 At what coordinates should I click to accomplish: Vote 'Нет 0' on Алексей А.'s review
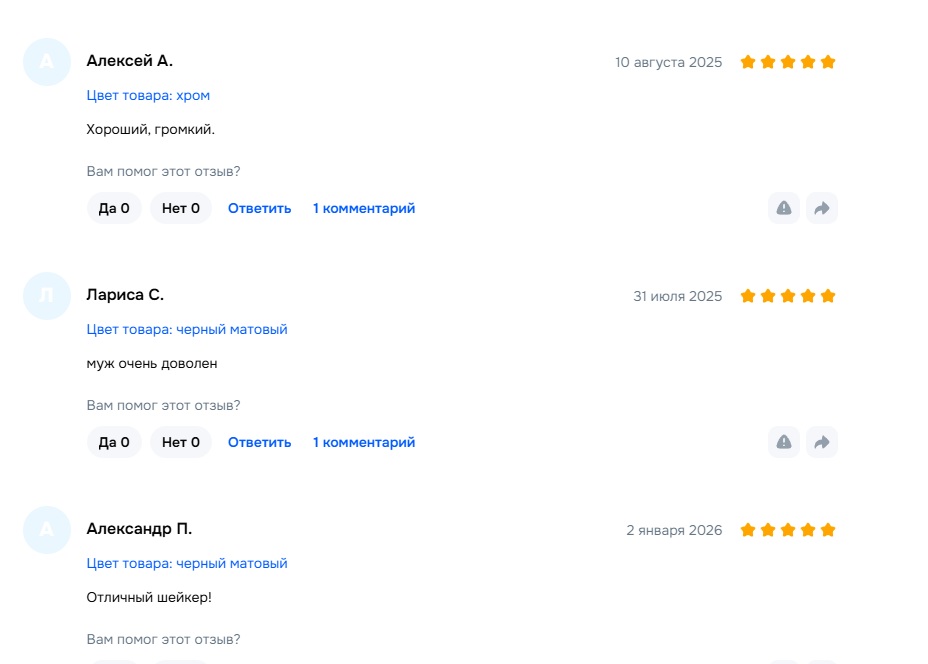[x=181, y=208]
